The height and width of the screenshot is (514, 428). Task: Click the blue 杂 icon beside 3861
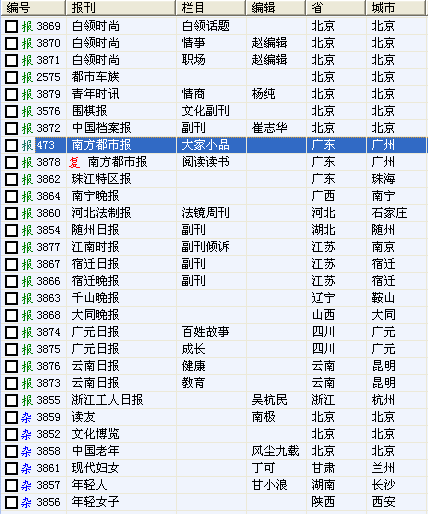26,468
